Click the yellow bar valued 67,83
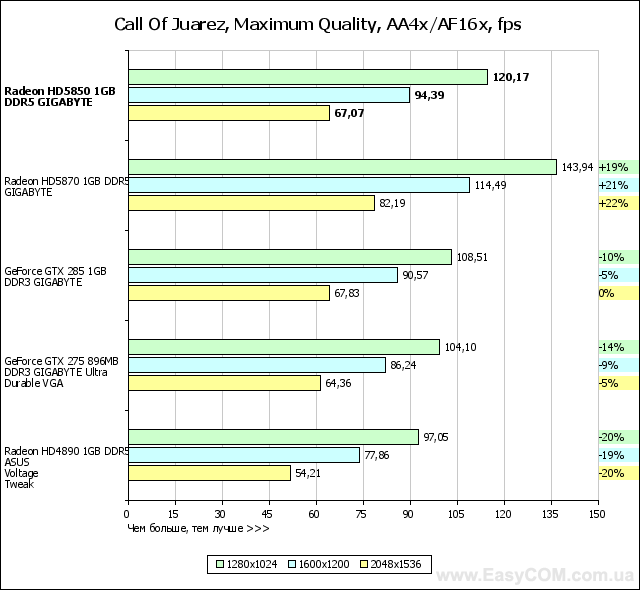The image size is (640, 590). coord(229,293)
